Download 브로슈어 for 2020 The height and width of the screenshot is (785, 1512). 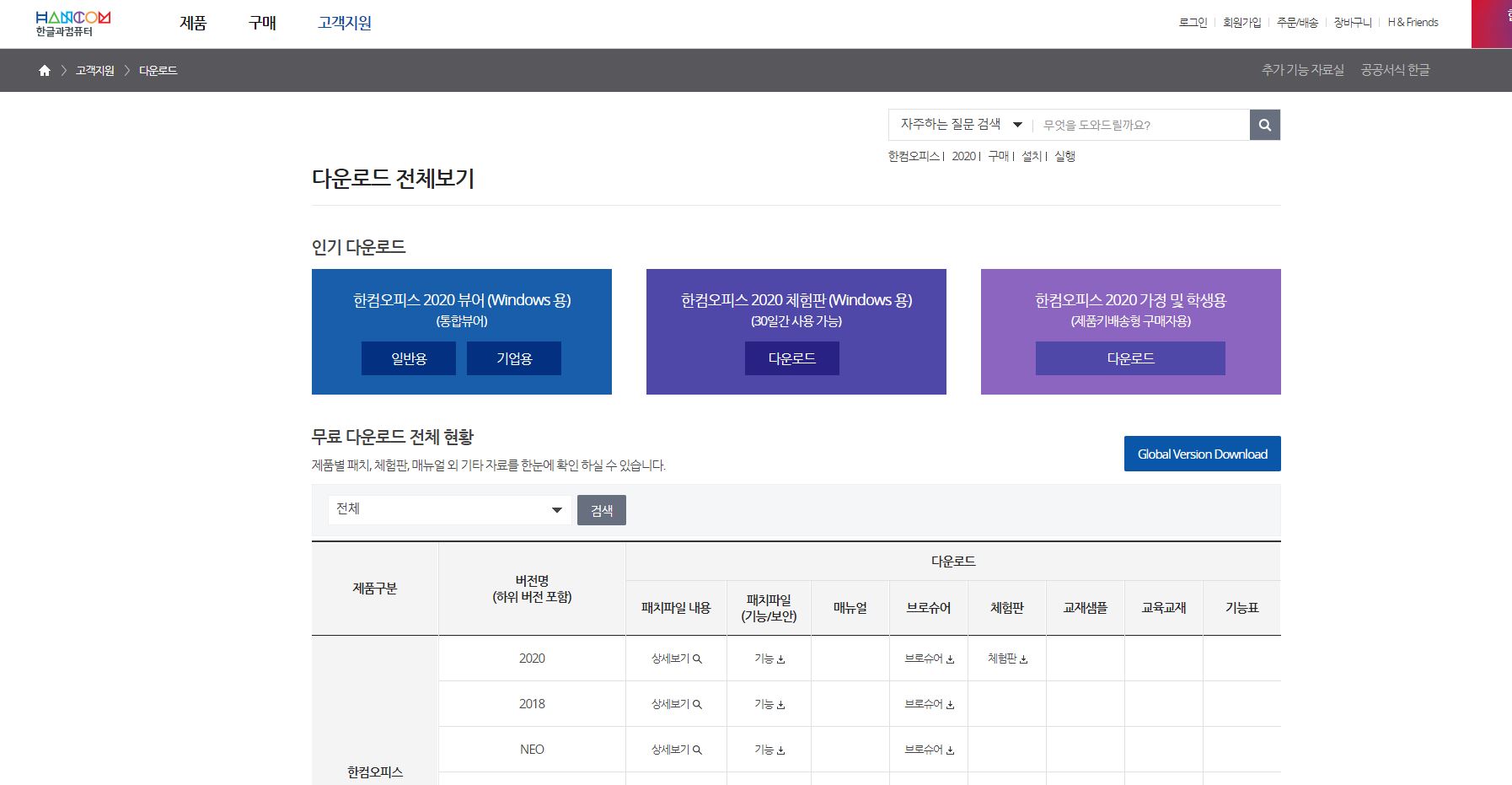929,659
